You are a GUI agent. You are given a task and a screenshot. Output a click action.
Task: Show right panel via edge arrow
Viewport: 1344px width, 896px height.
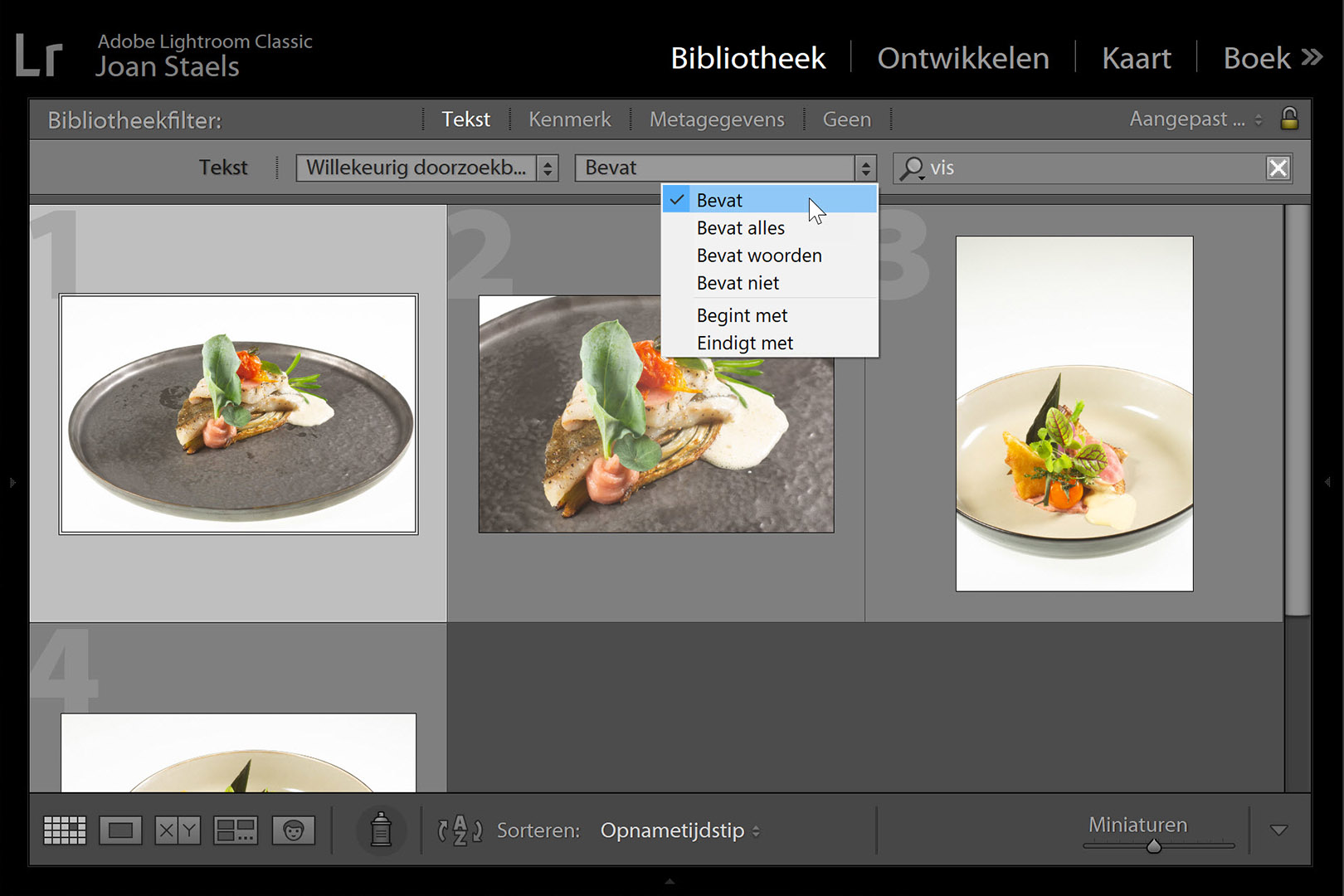(1328, 482)
